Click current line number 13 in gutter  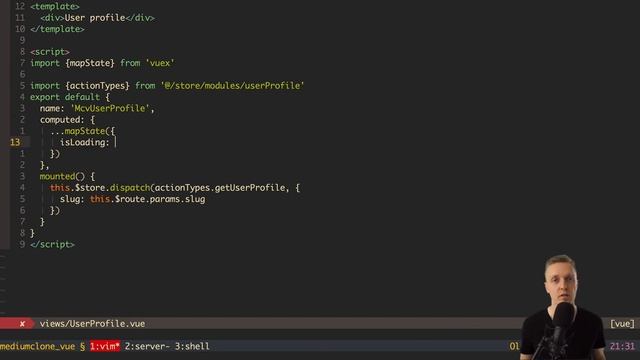[15, 142]
